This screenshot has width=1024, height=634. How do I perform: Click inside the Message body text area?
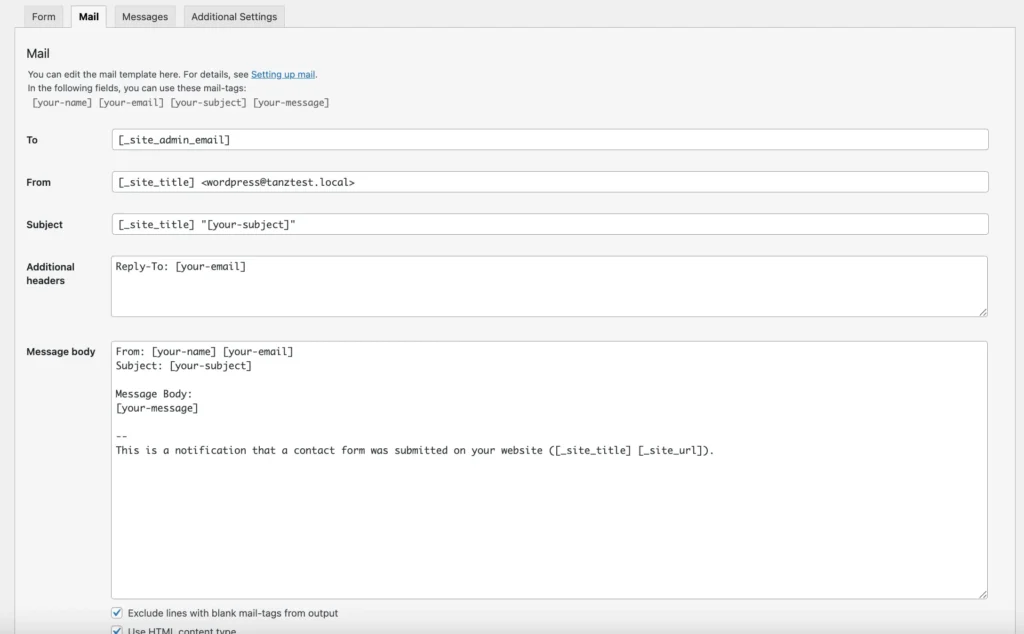[549, 470]
